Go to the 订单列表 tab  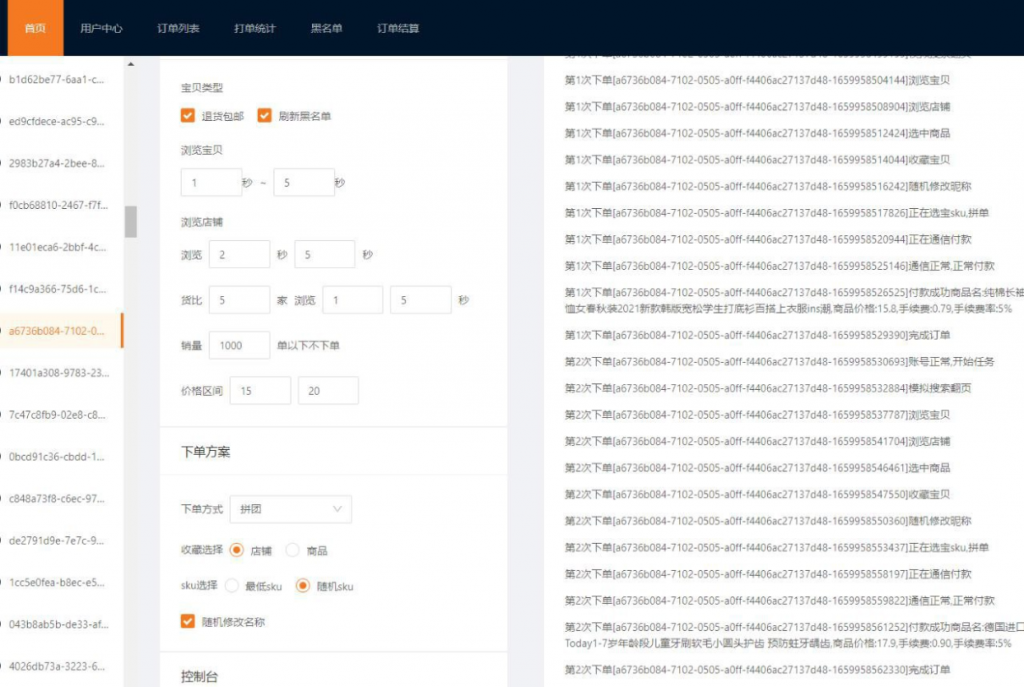(x=178, y=28)
